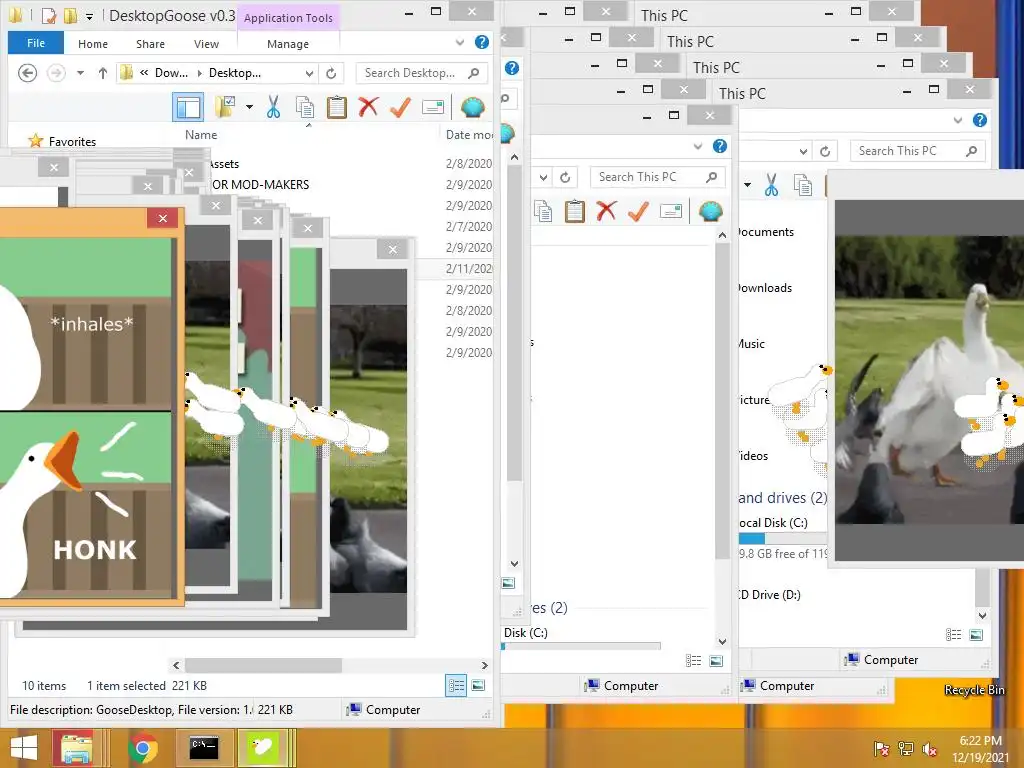Image resolution: width=1024 pixels, height=768 pixels.
Task: Switch to the View ribbon tab
Action: (x=206, y=44)
